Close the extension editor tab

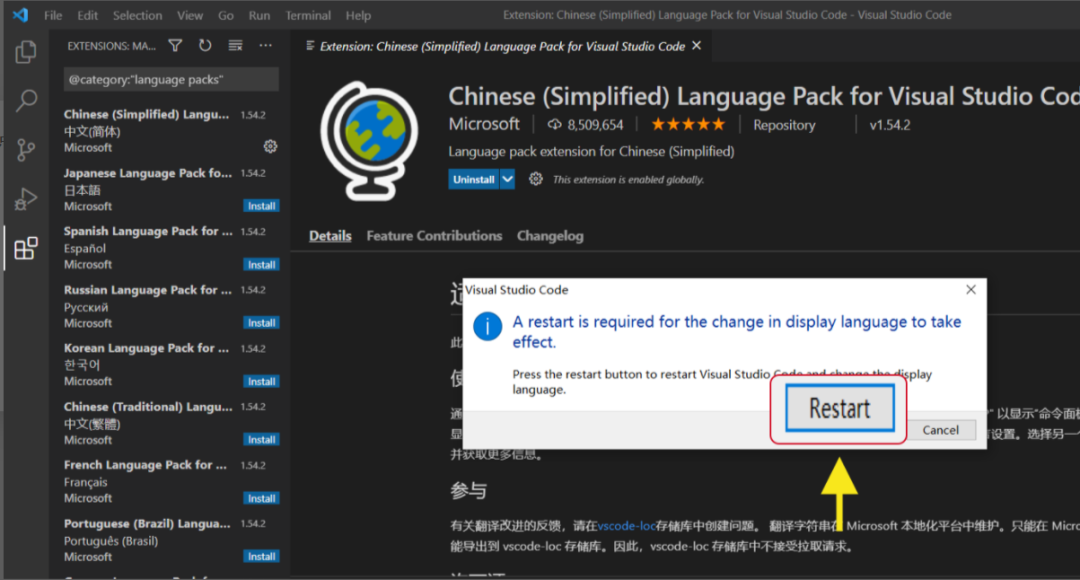tap(697, 45)
